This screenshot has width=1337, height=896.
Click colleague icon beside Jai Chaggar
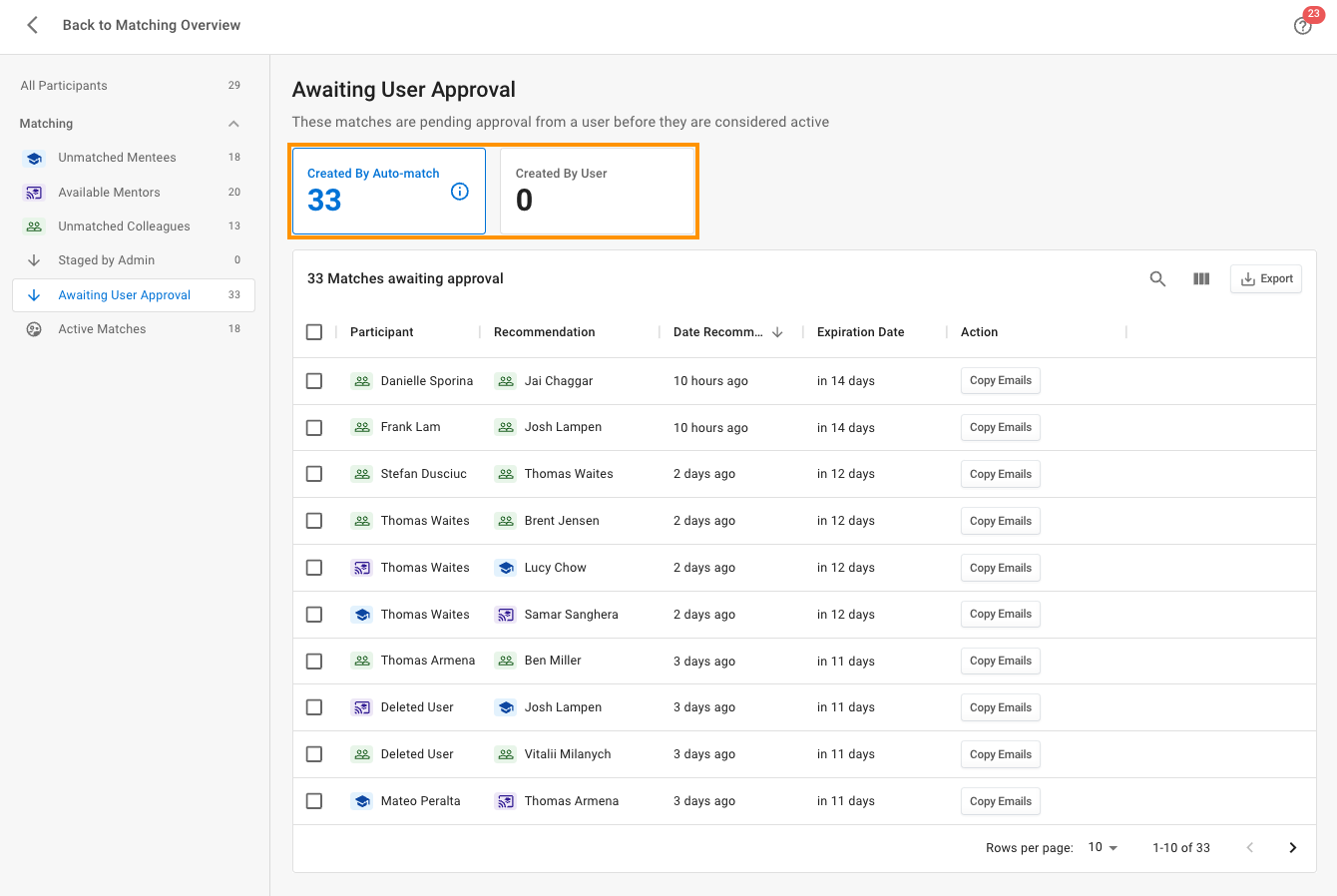click(506, 381)
